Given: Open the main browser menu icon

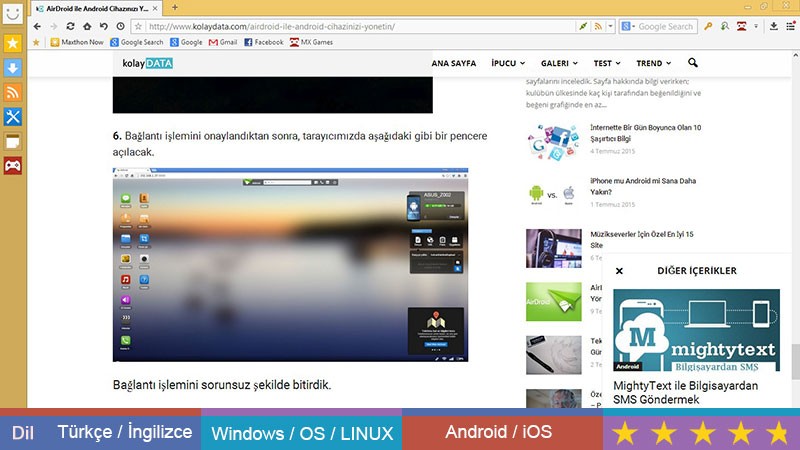Looking at the screenshot, I should tap(790, 27).
